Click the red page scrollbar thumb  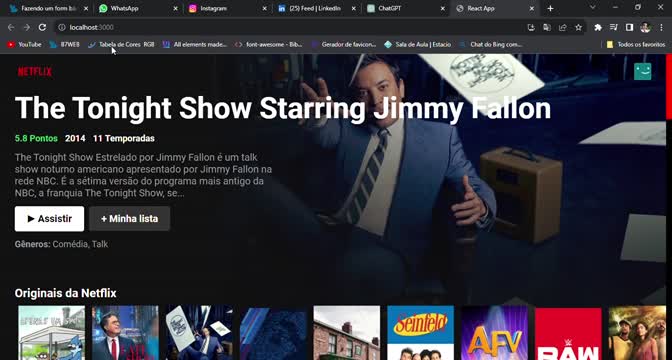(x=669, y=87)
